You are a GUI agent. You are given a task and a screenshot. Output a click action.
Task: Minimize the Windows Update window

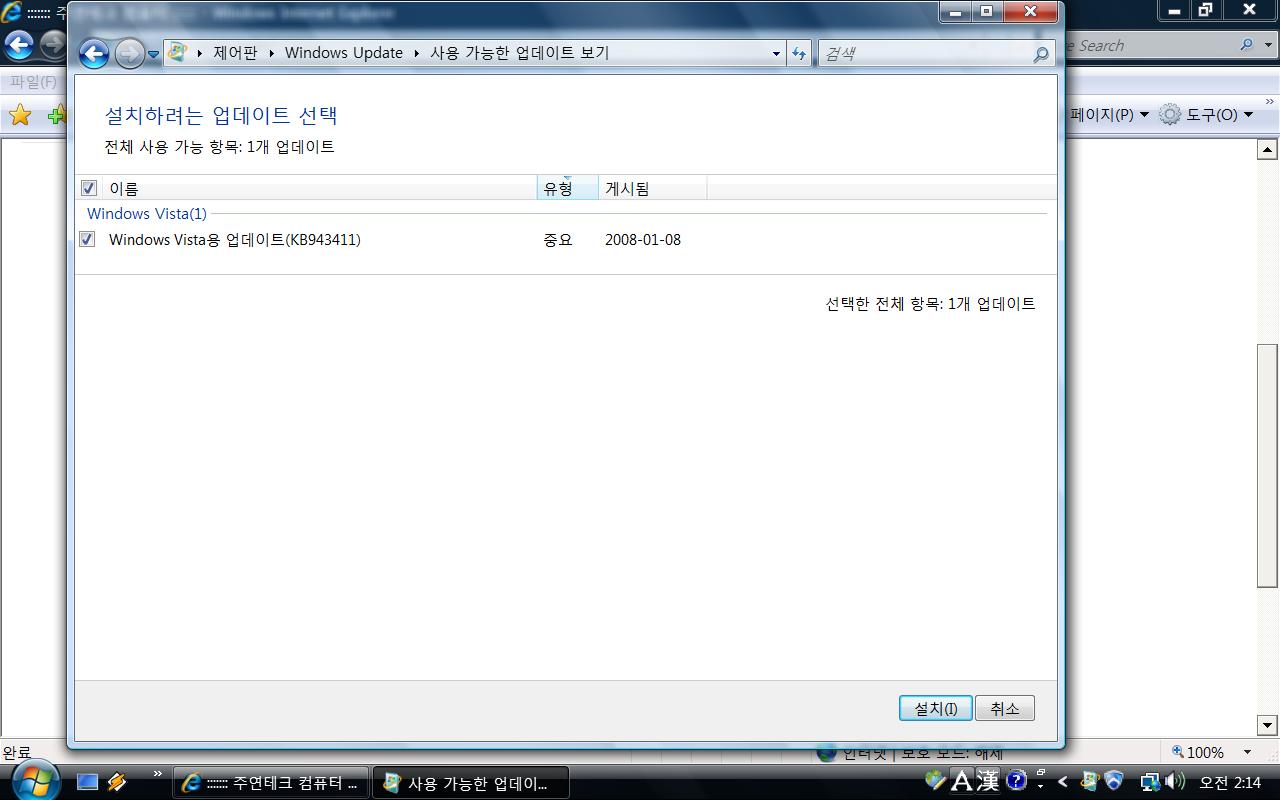click(956, 12)
